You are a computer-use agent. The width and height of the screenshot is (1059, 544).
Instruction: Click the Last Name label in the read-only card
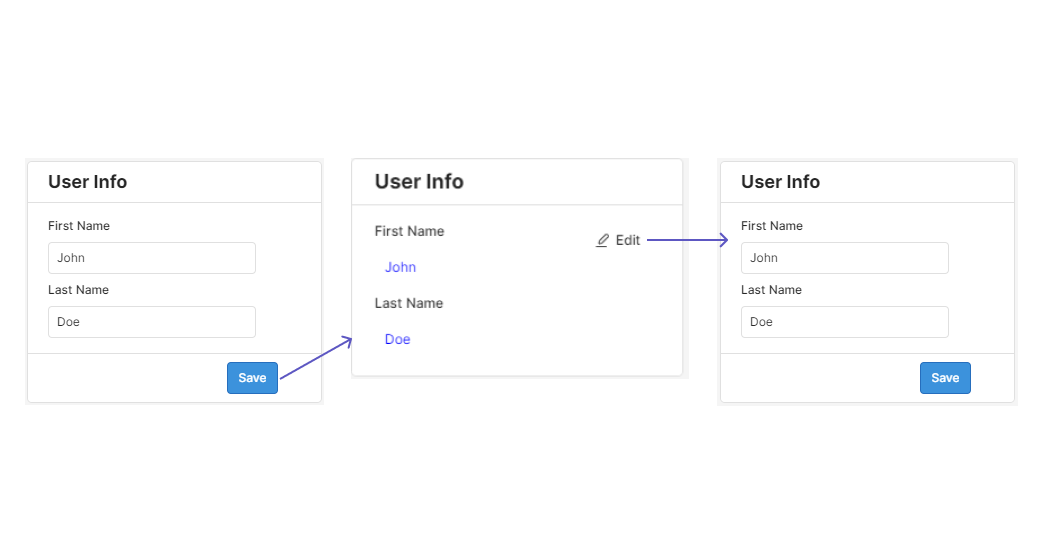pyautogui.click(x=409, y=303)
